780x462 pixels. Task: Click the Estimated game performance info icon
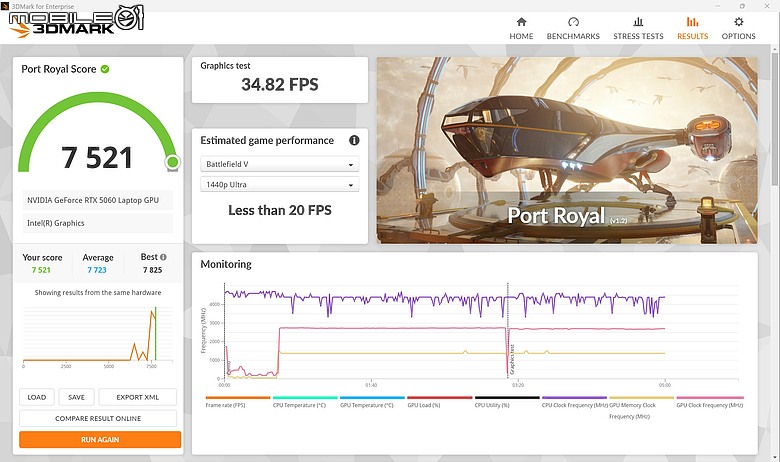354,140
